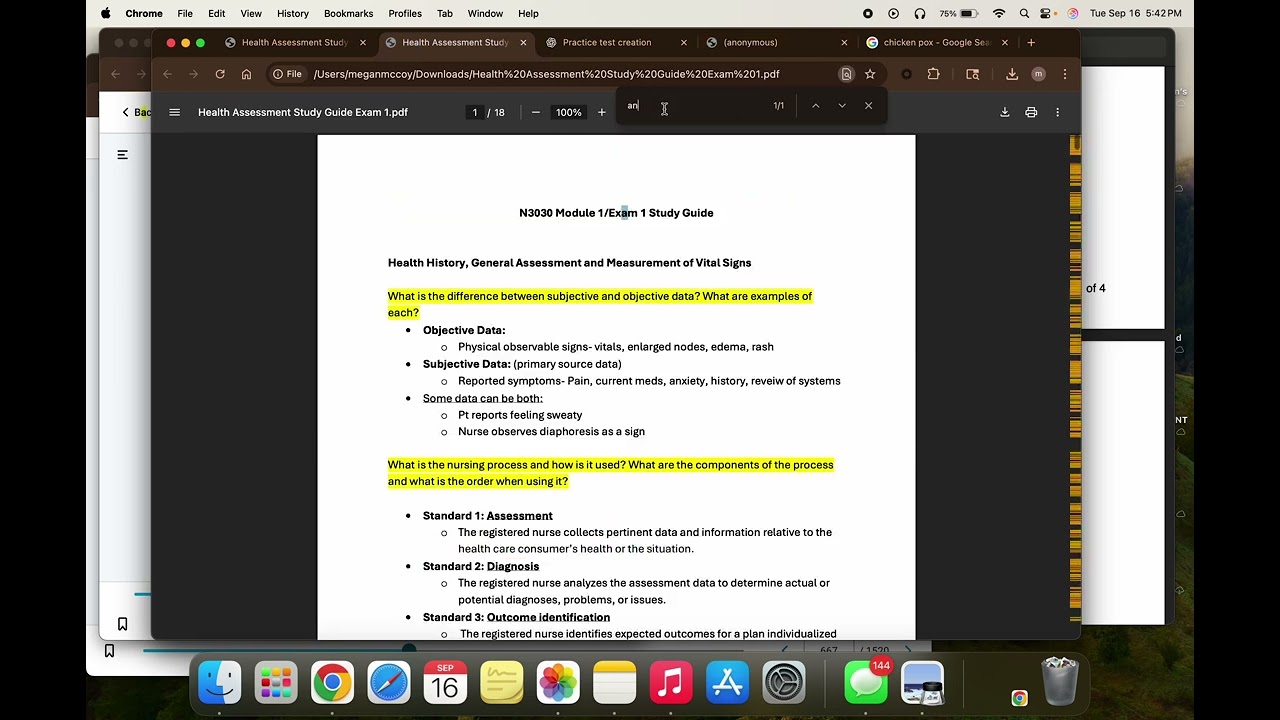Click the address bar URL
Screen dimensions: 1280x720
tap(546, 74)
